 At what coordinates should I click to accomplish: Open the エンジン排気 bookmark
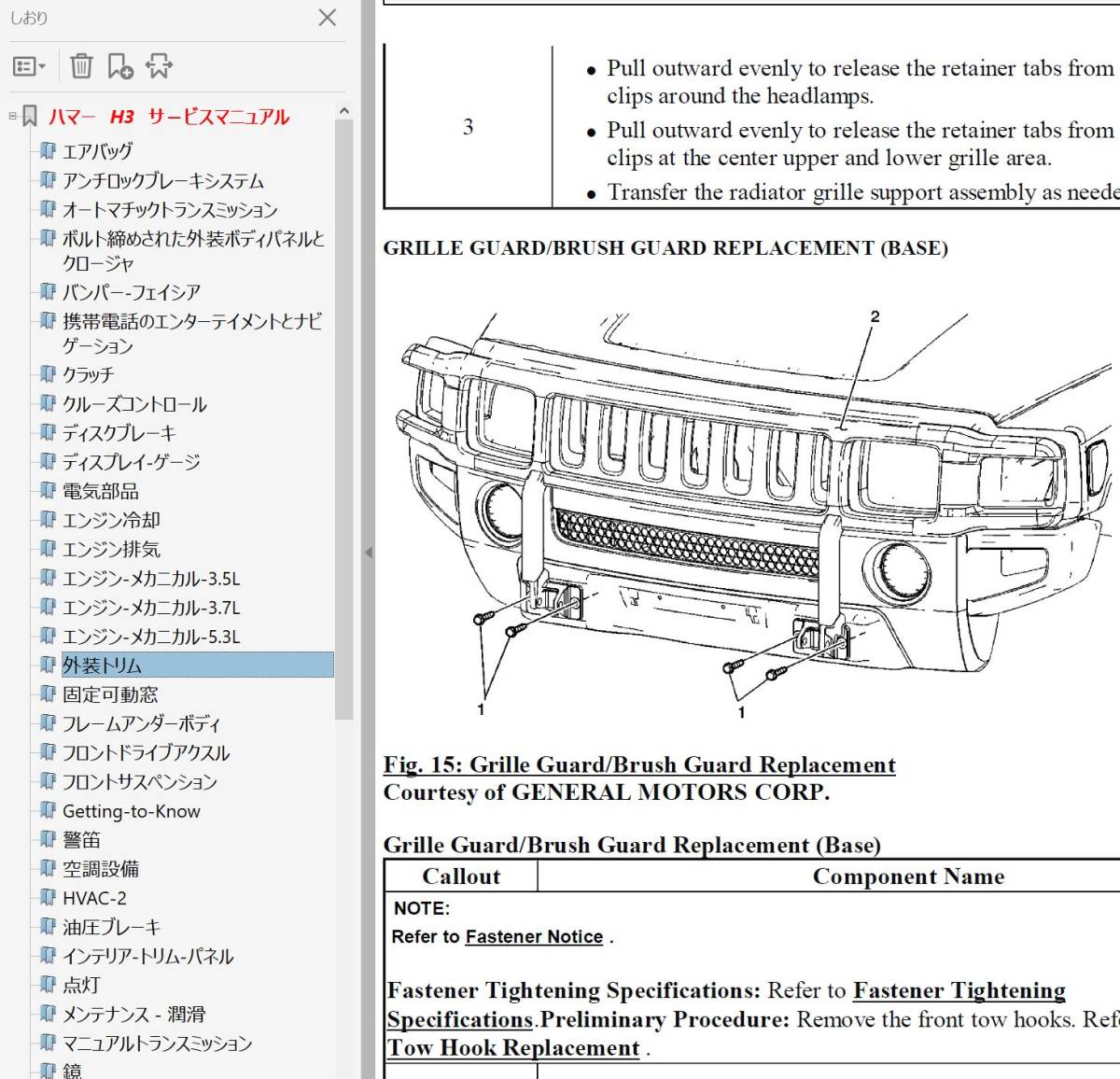111,549
